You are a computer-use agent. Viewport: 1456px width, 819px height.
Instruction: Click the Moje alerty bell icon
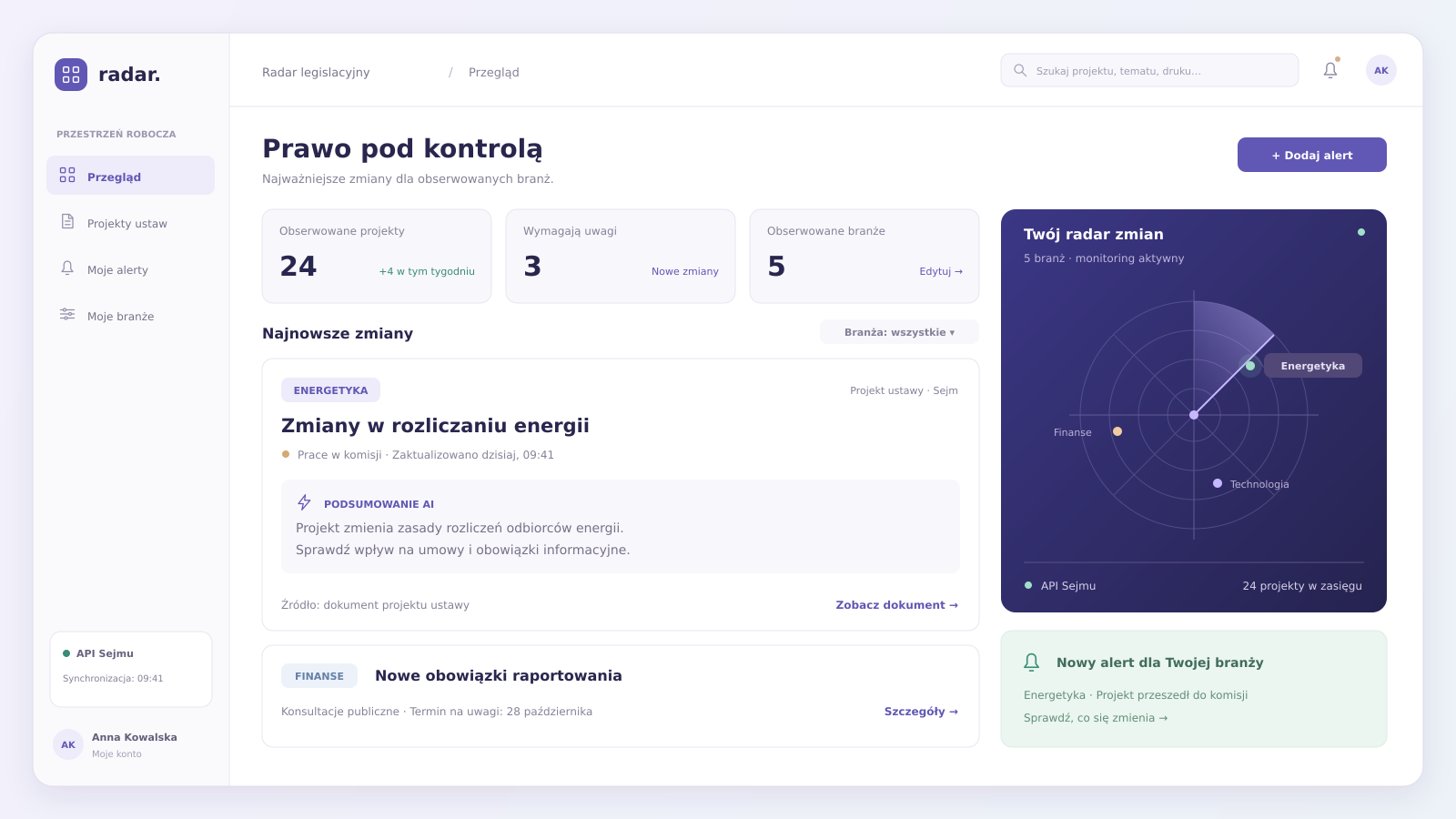click(67, 268)
